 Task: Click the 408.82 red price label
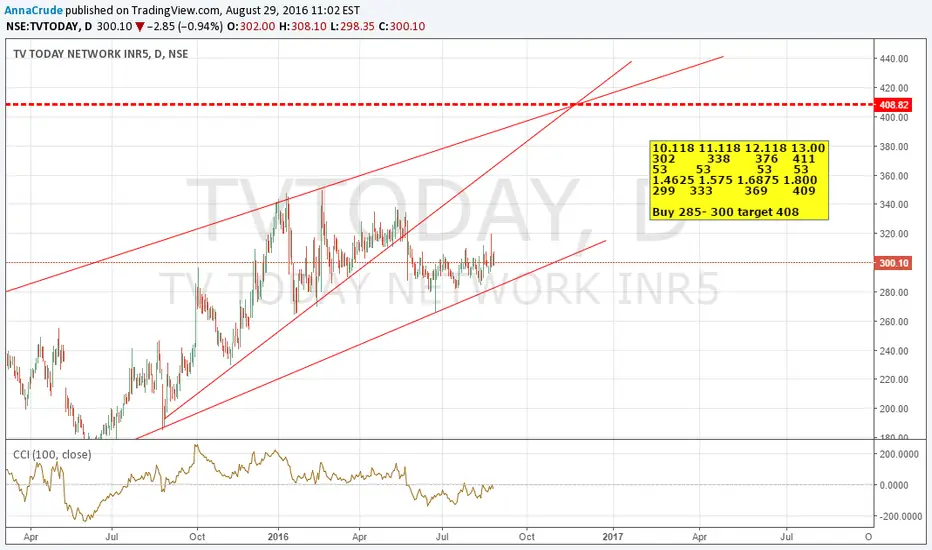click(x=893, y=105)
